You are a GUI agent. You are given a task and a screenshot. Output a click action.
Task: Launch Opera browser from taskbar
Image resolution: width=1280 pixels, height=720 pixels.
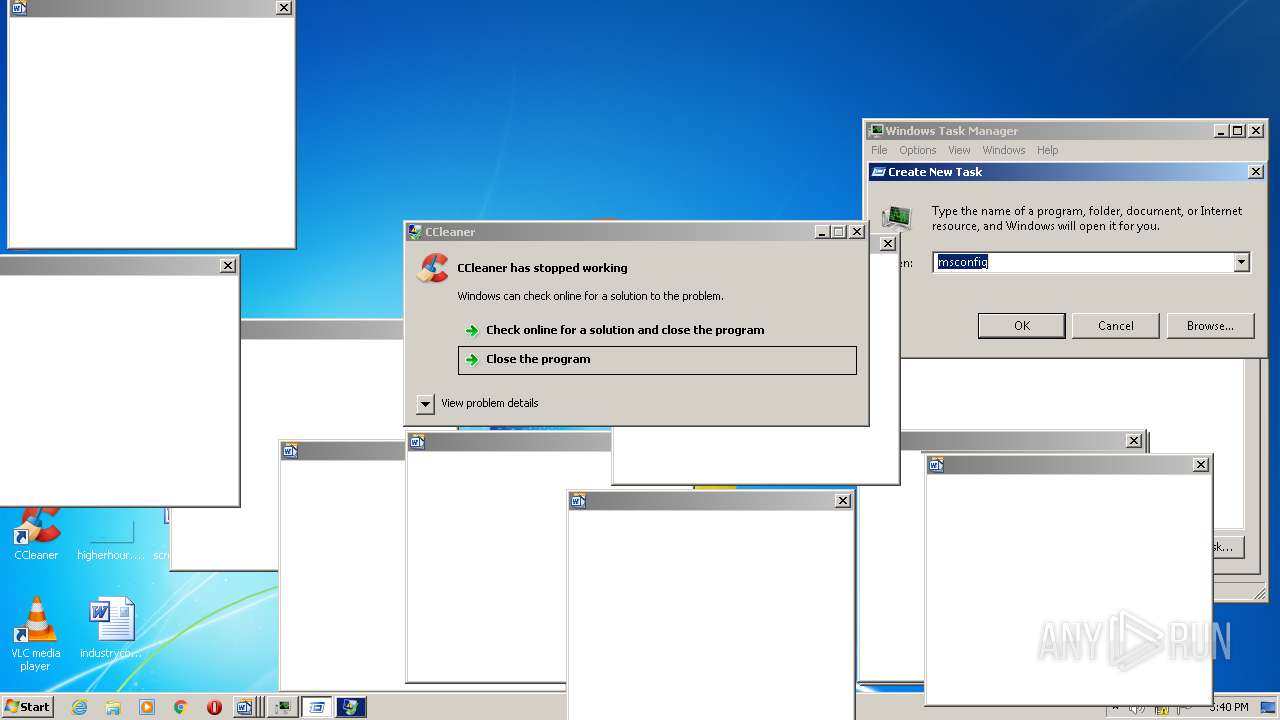click(x=214, y=707)
